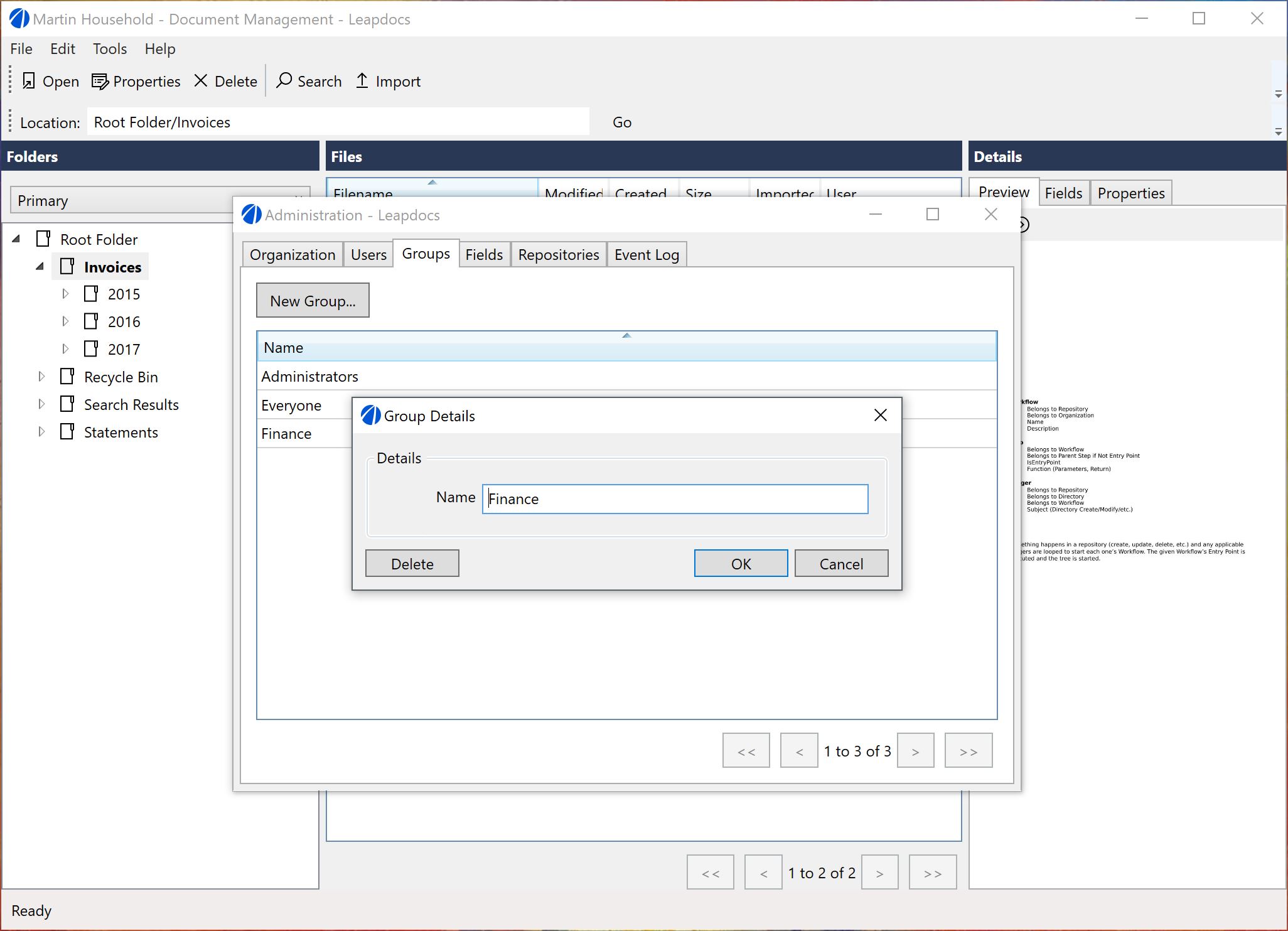The image size is (1288, 931).
Task: Select the Groups tab
Action: 426,253
